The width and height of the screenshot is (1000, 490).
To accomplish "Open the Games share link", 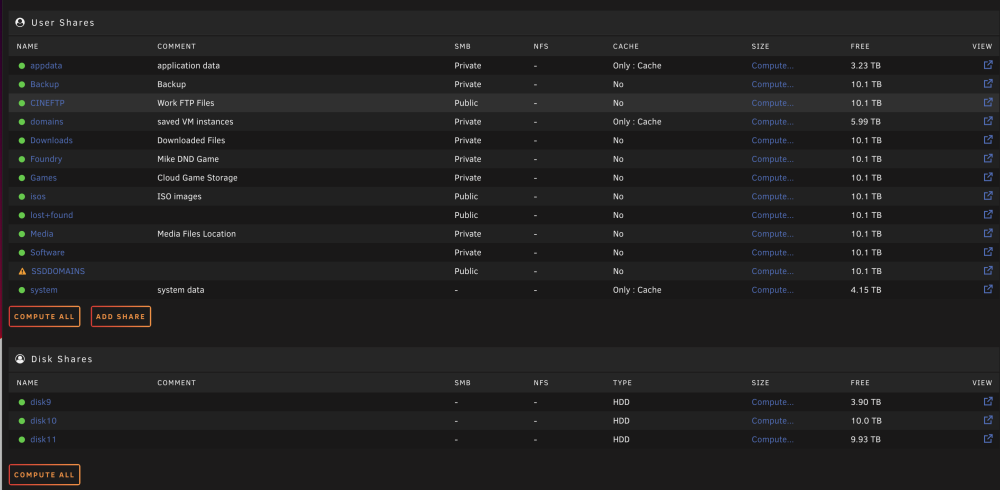I will (43, 178).
